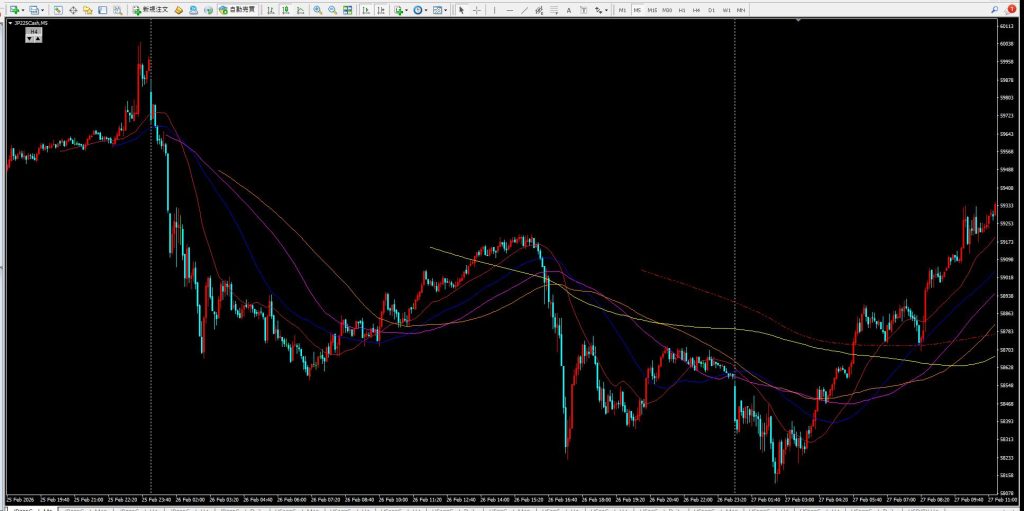Viewport: 1024px width, 511px height.
Task: Click the New Order (新規注文) button
Action: tap(151, 9)
